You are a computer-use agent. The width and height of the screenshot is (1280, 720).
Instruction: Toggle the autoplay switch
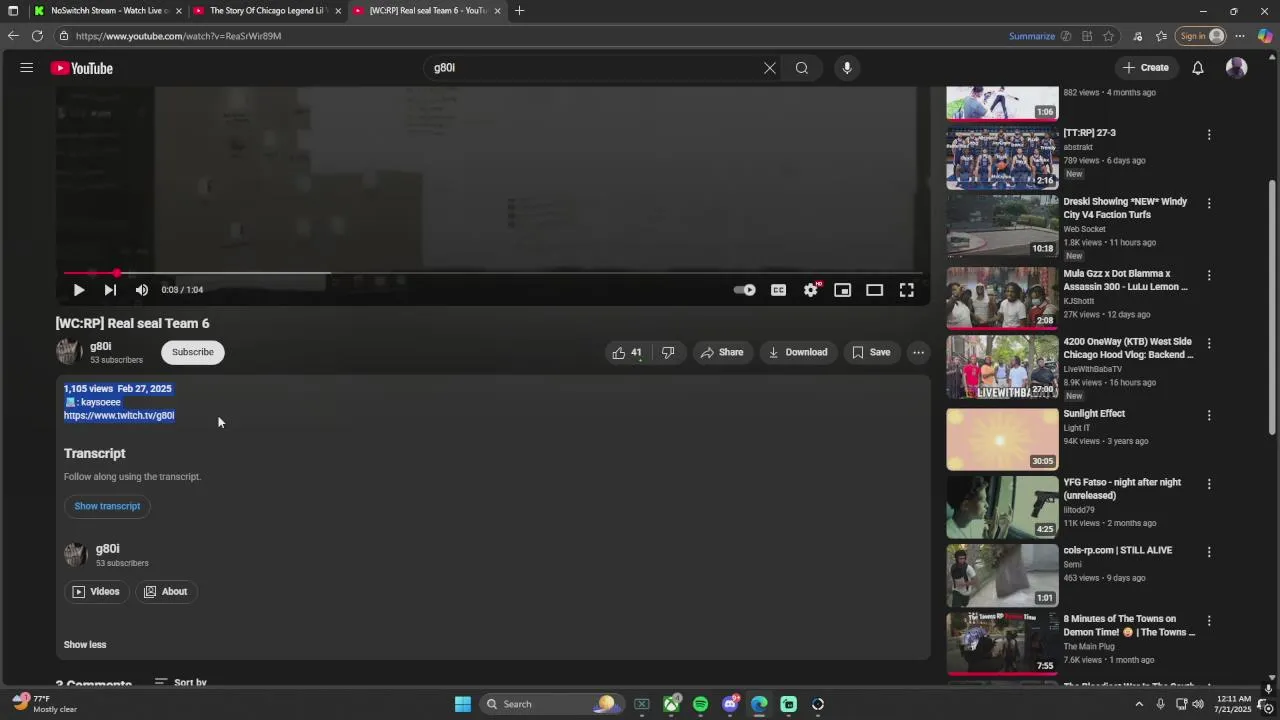pos(745,290)
